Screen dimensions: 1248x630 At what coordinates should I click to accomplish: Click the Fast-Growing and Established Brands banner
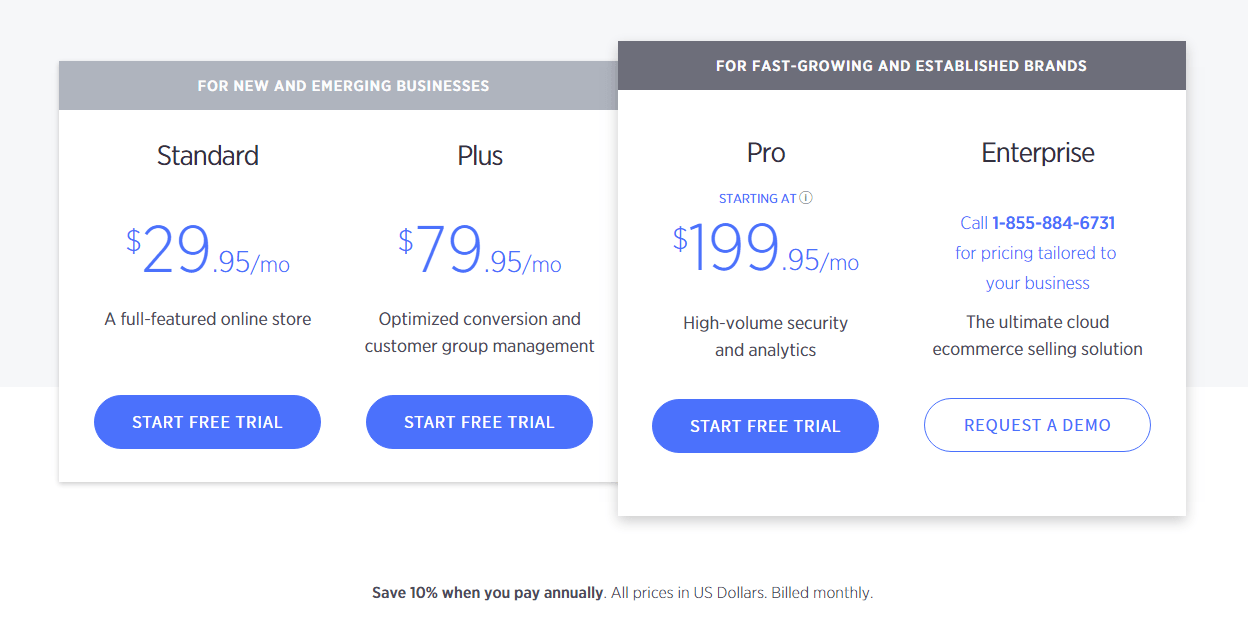[901, 66]
